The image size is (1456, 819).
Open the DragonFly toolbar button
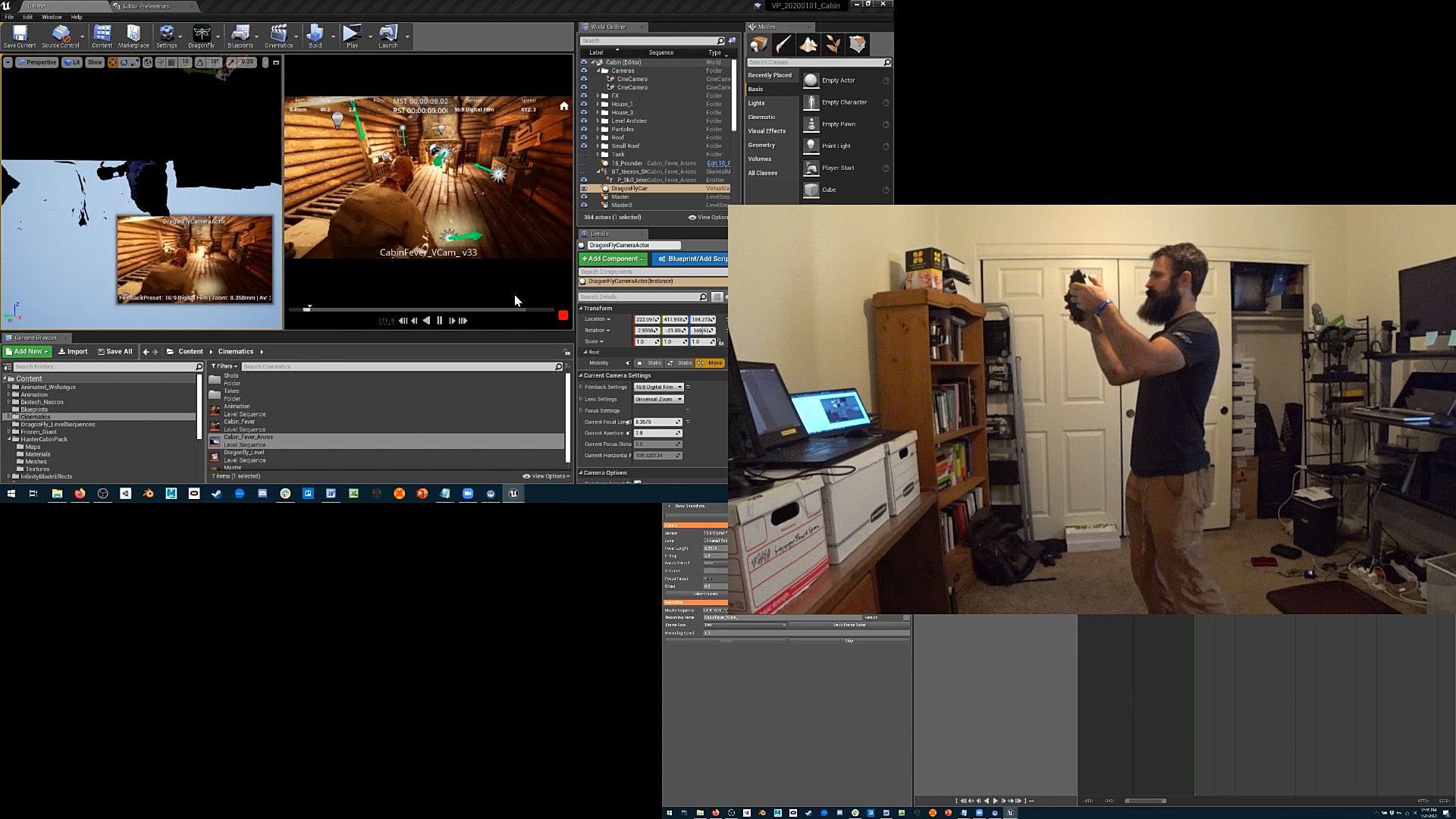click(201, 35)
